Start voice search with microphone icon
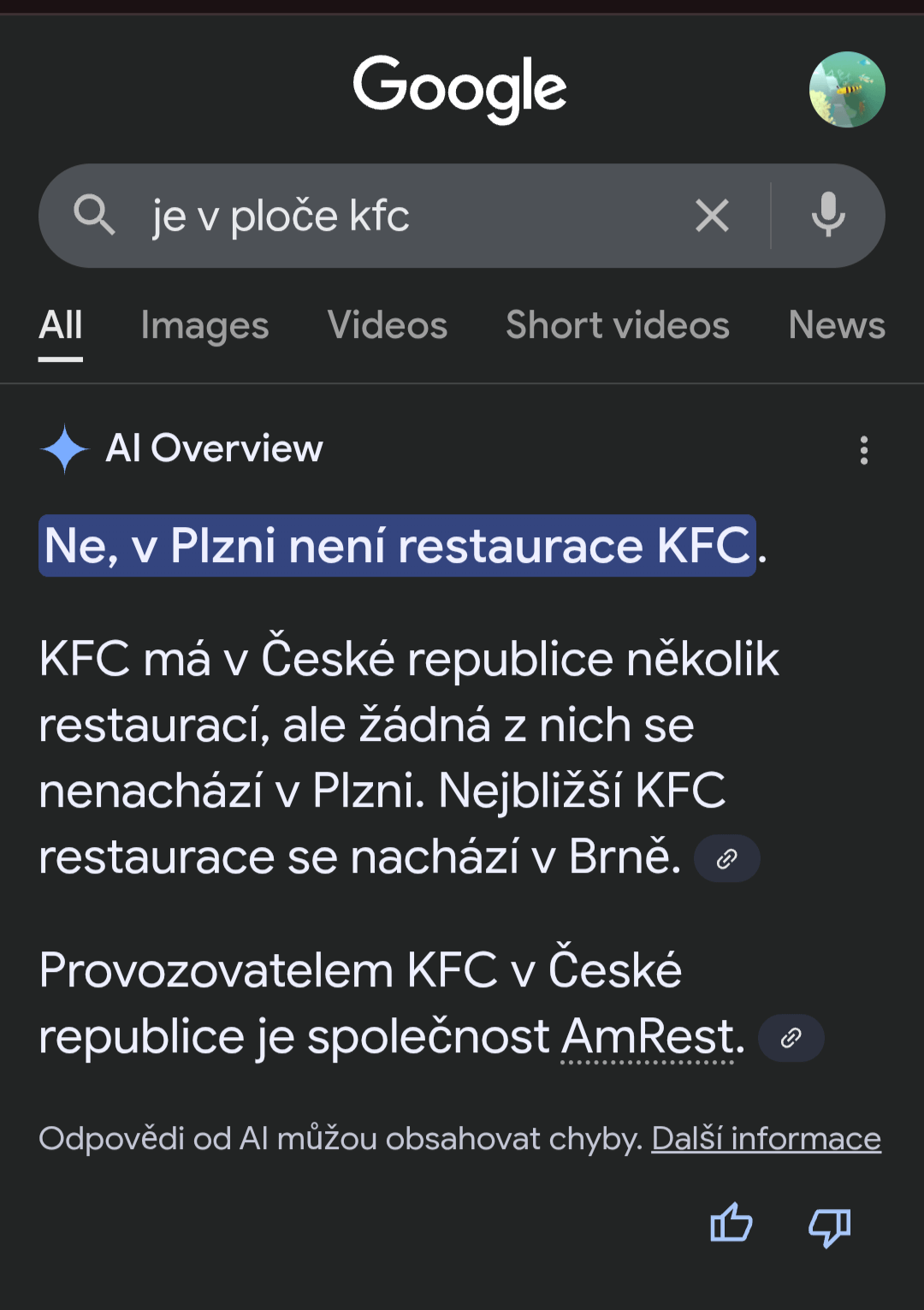This screenshot has width=924, height=1310. [827, 215]
